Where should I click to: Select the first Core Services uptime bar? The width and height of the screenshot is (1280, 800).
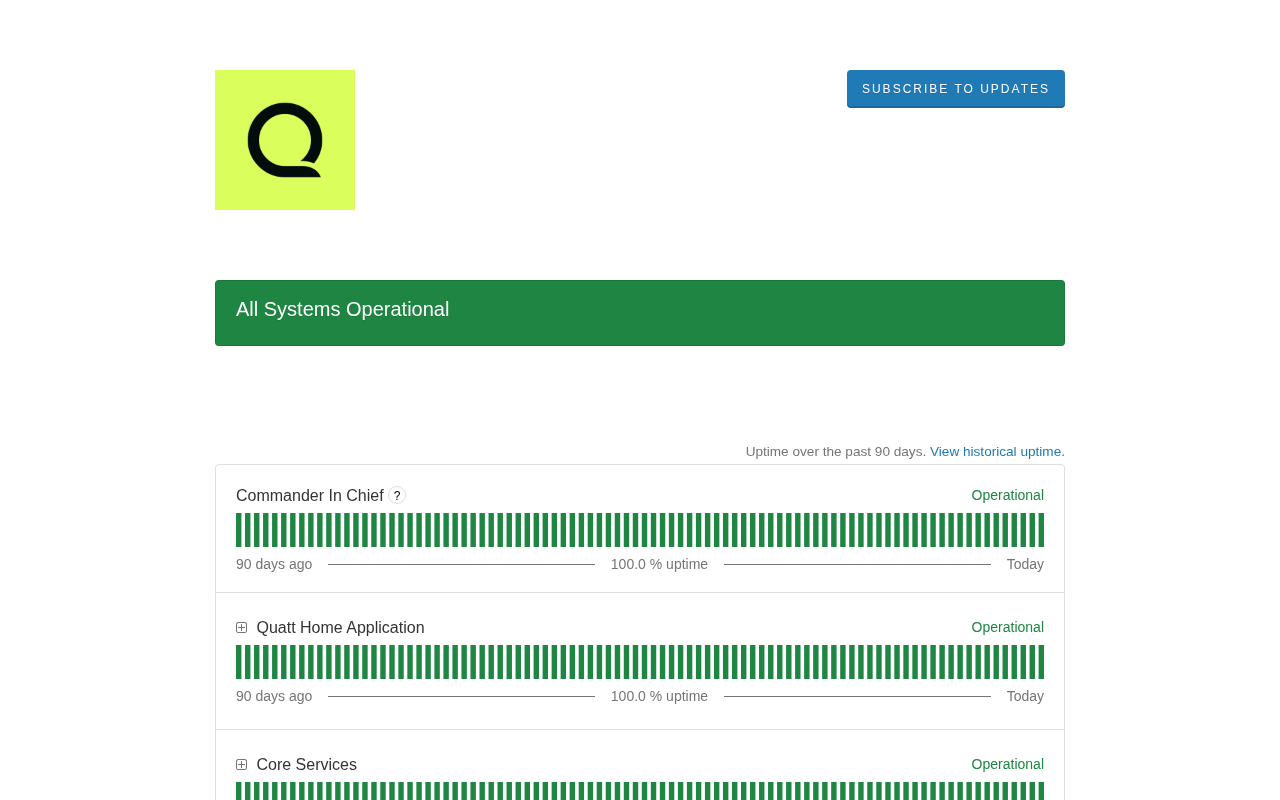click(x=238, y=791)
